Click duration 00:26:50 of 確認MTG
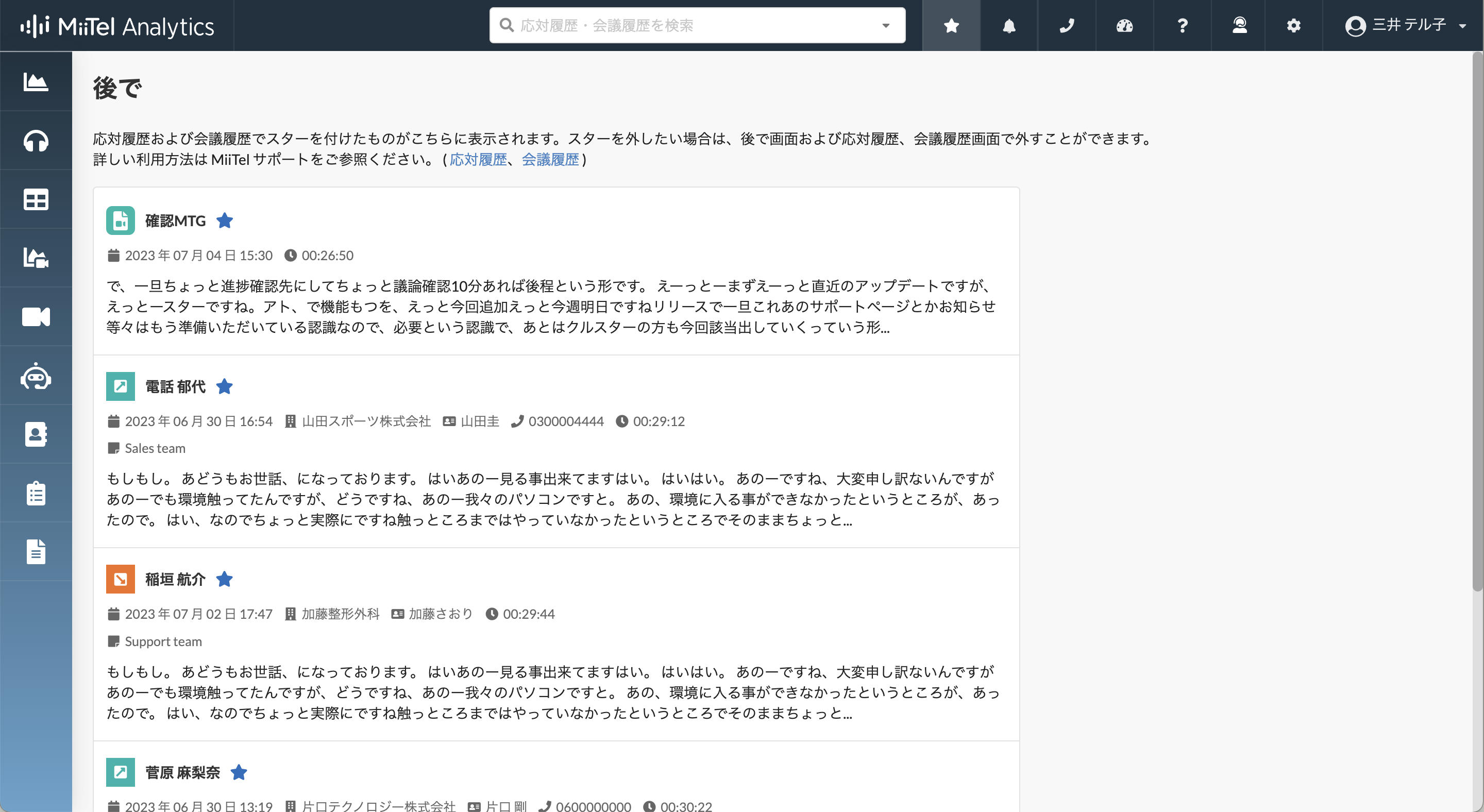 tap(328, 256)
